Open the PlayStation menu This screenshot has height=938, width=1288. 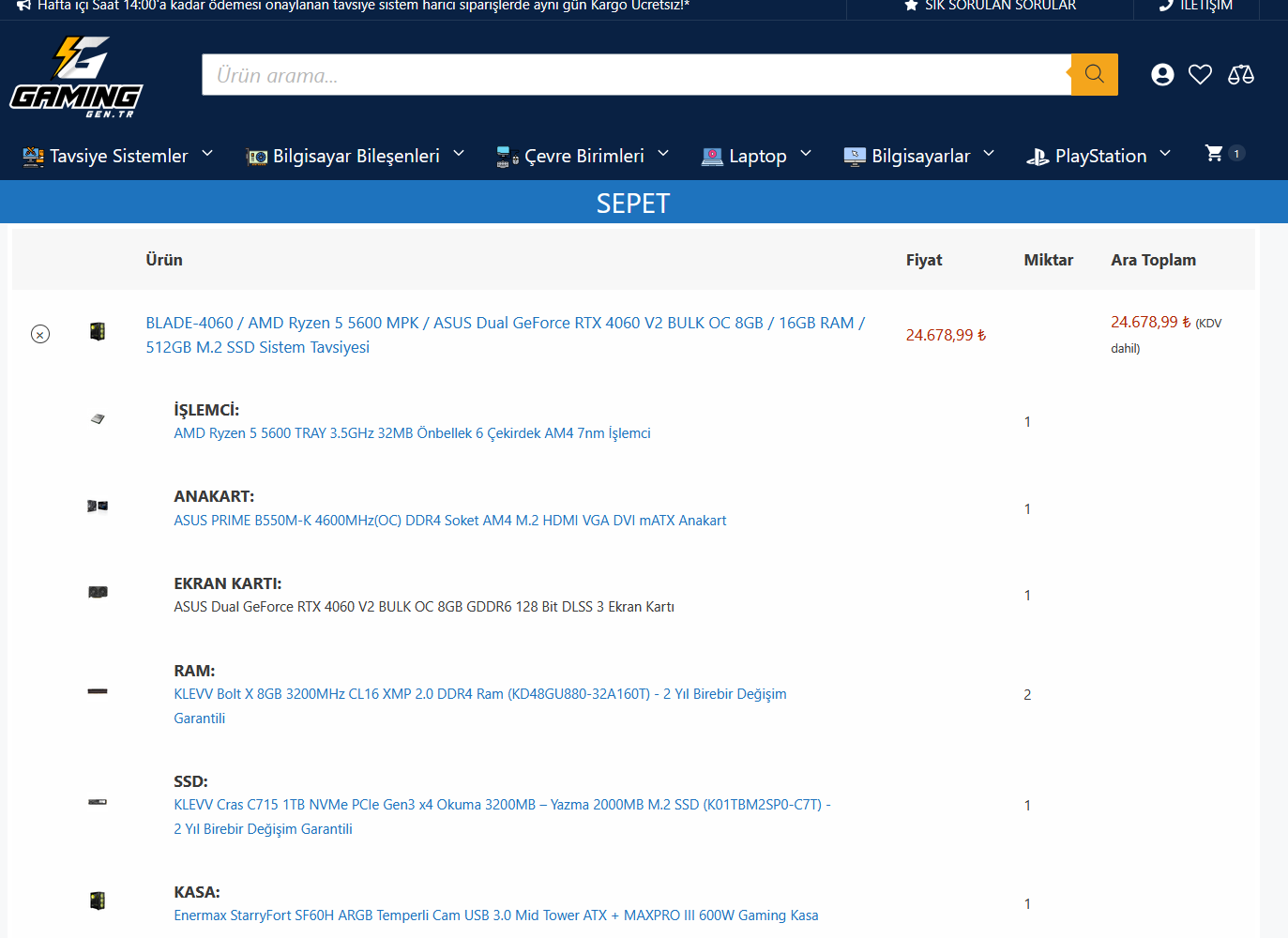click(x=1099, y=157)
